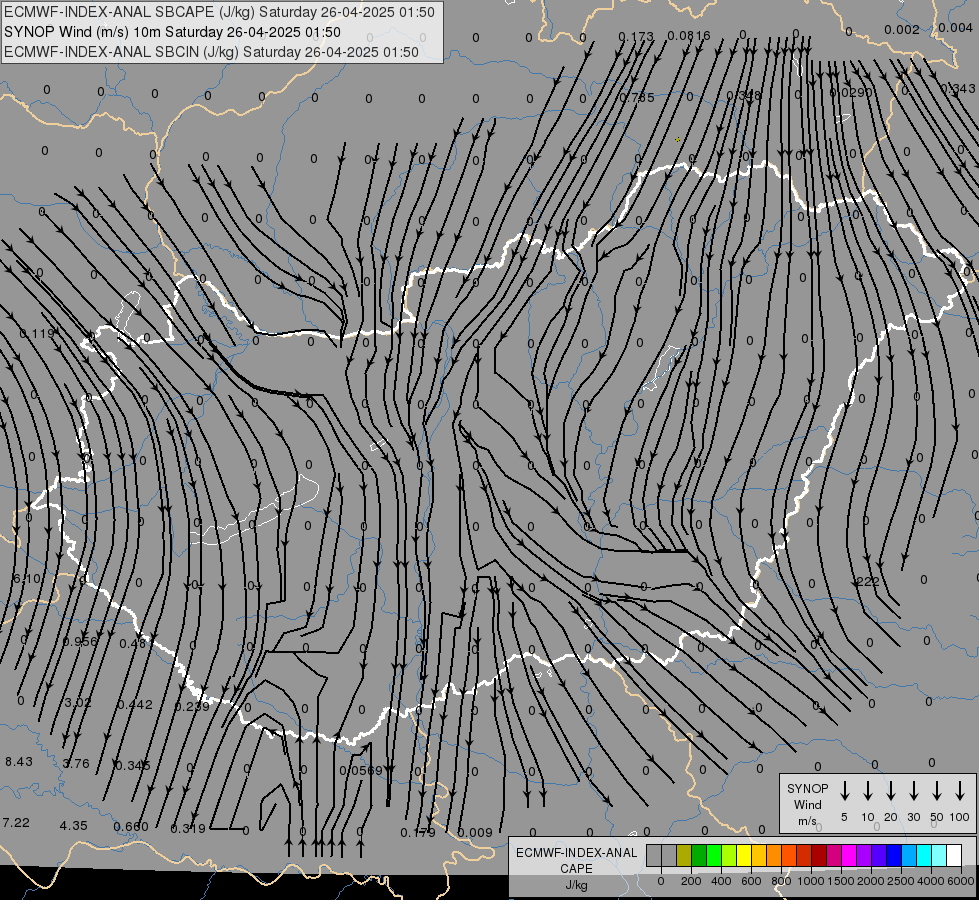This screenshot has width=979, height=900.
Task: Click the CAPE value 3.02 on map
Action: [77, 702]
